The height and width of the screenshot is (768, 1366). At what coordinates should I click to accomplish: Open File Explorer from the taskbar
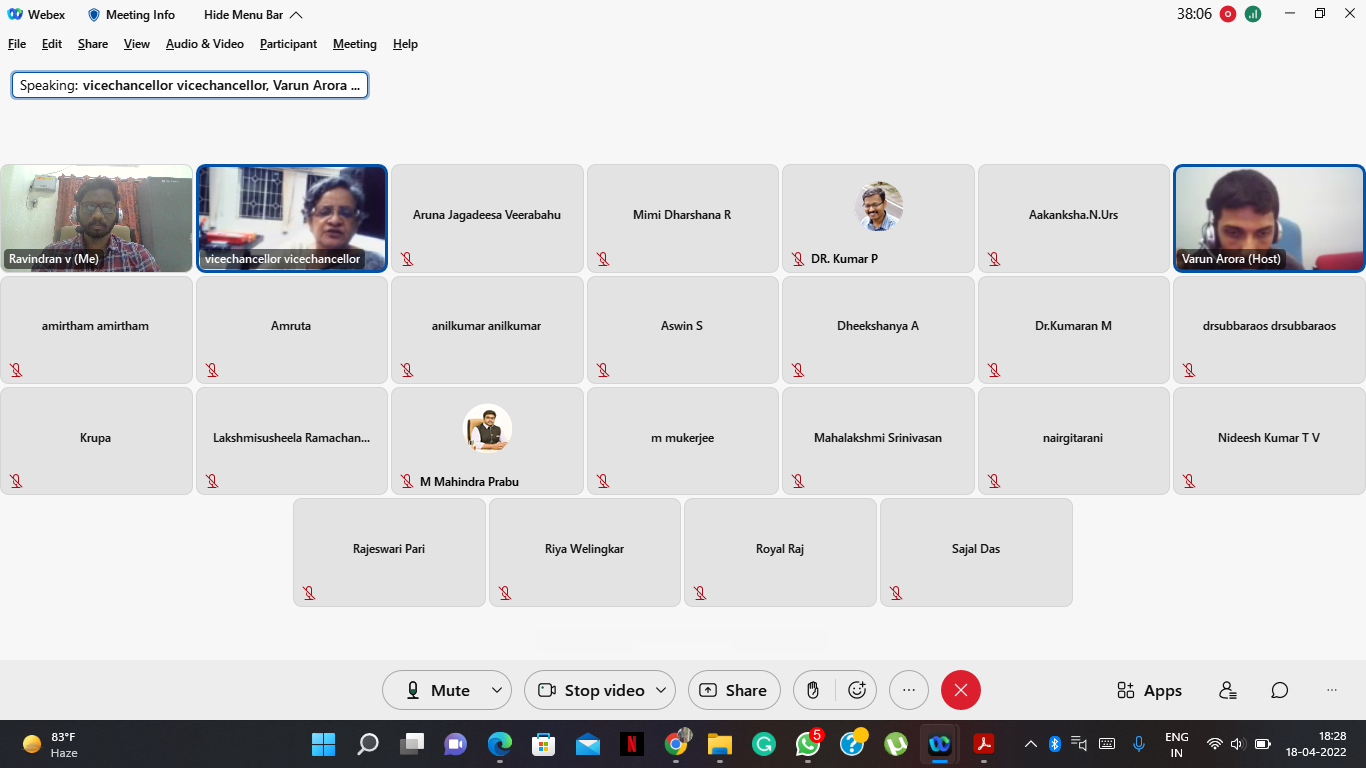[x=720, y=744]
